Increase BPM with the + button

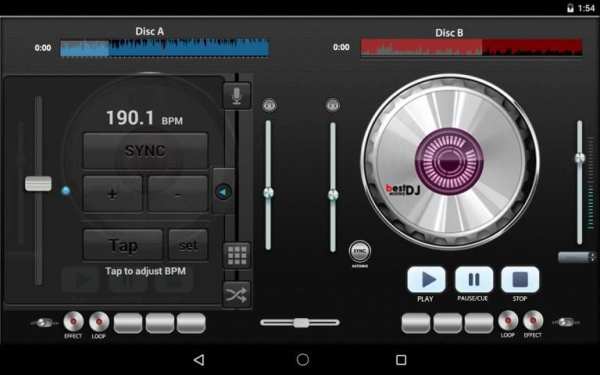pyautogui.click(x=112, y=194)
